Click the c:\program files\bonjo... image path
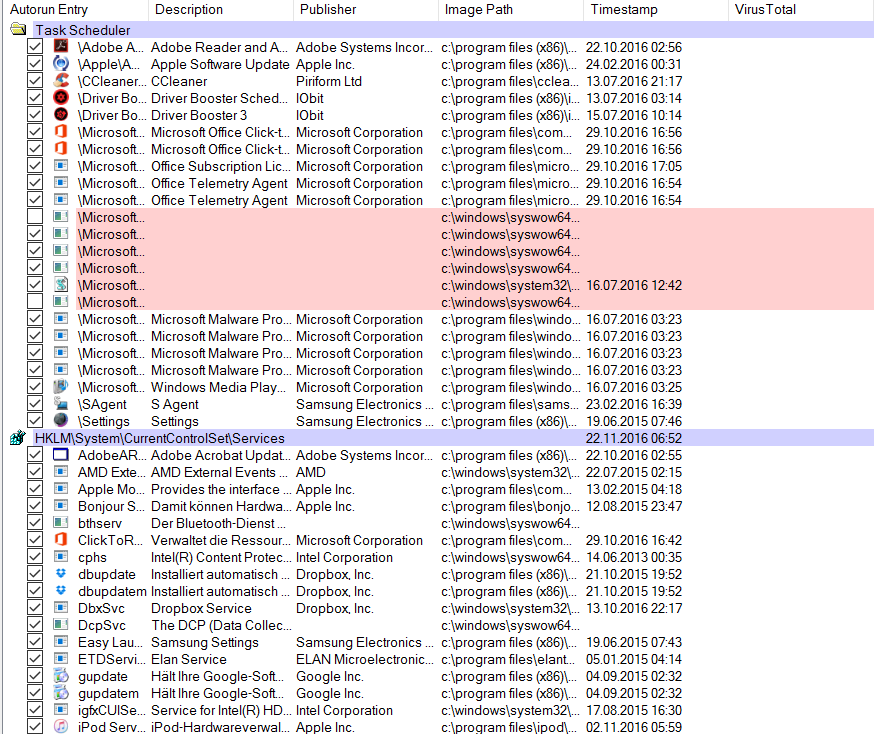 (x=510, y=506)
